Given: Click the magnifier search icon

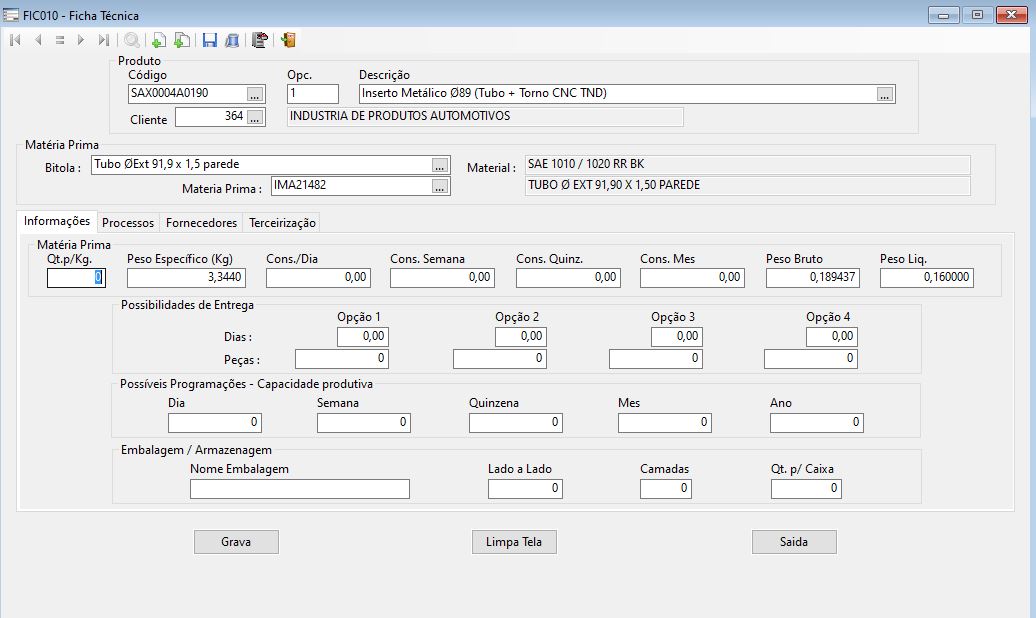Looking at the screenshot, I should (x=132, y=40).
